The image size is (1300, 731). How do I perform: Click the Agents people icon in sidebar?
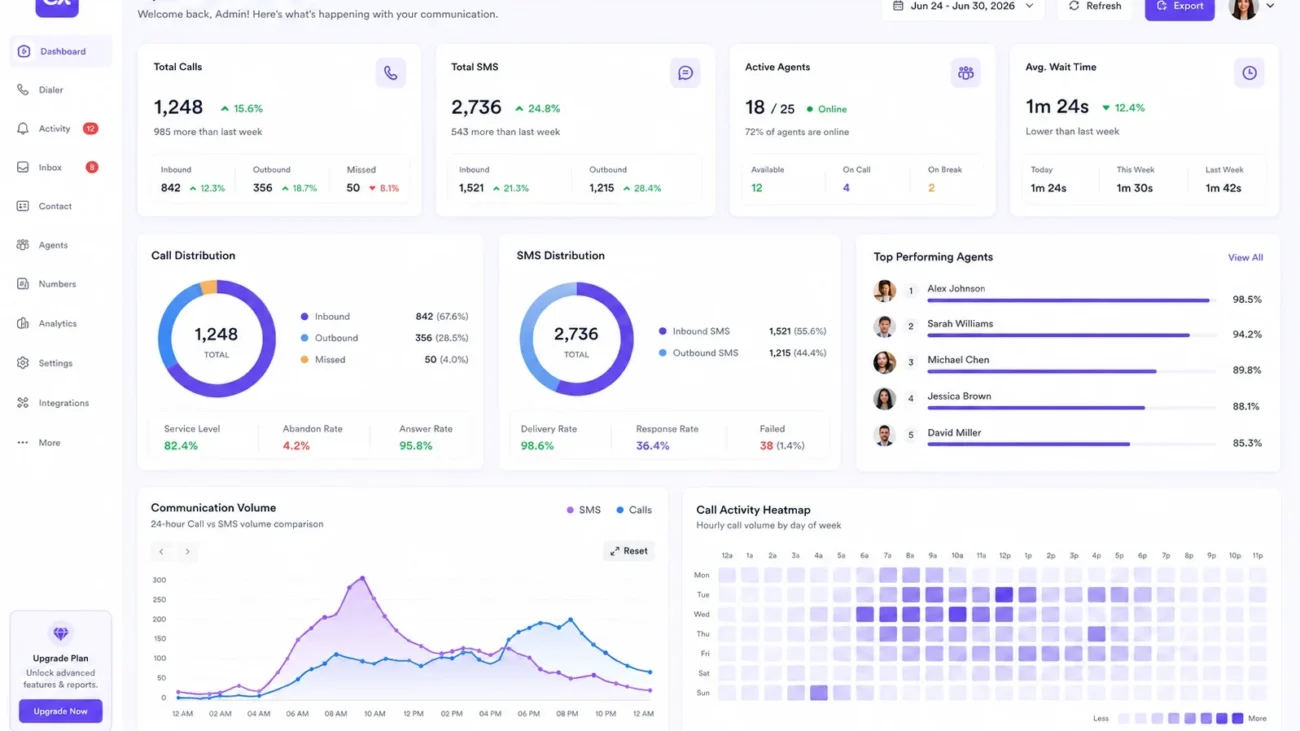[23, 245]
